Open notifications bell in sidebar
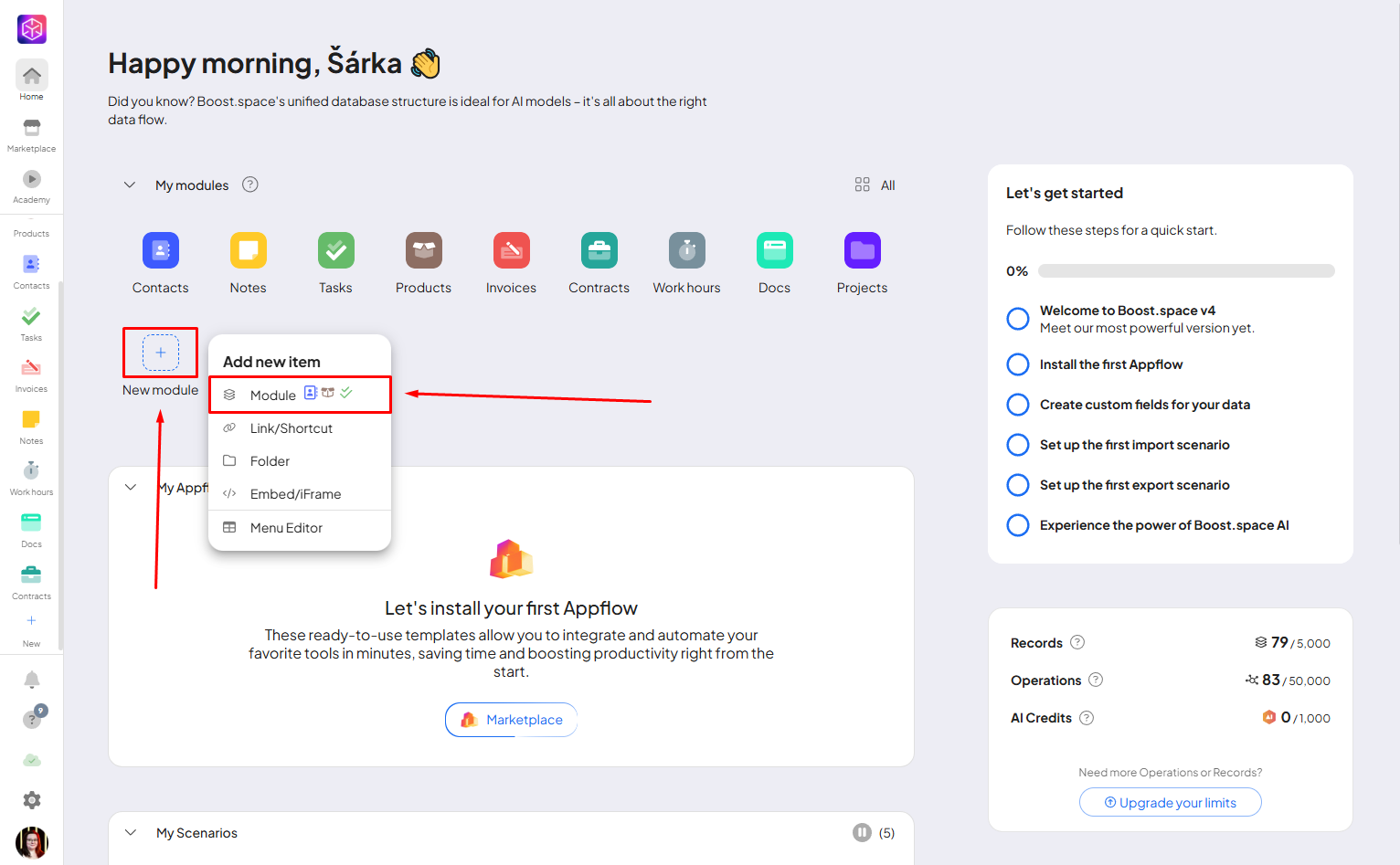Image resolution: width=1400 pixels, height=865 pixels. coord(32,680)
